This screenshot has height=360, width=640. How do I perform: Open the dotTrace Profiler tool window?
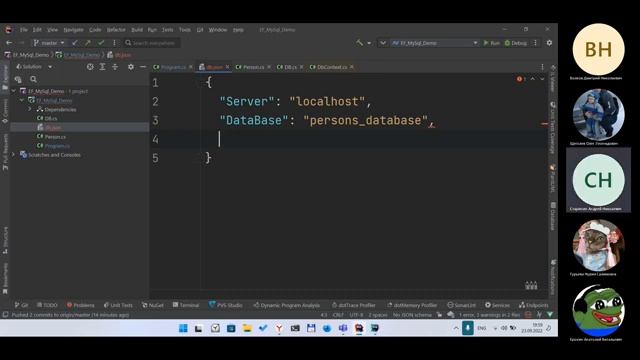353,305
